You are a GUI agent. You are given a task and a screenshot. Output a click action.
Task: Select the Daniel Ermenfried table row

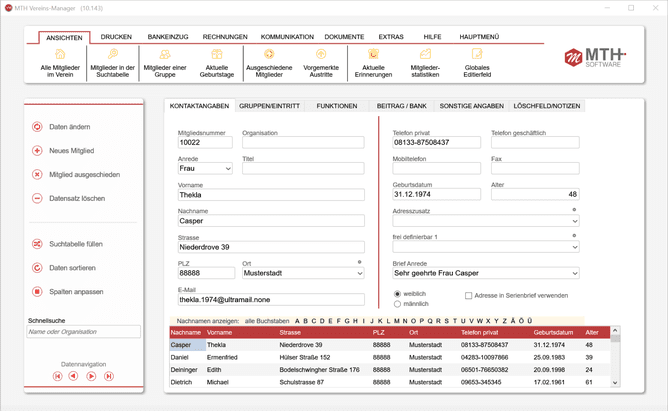coord(390,357)
